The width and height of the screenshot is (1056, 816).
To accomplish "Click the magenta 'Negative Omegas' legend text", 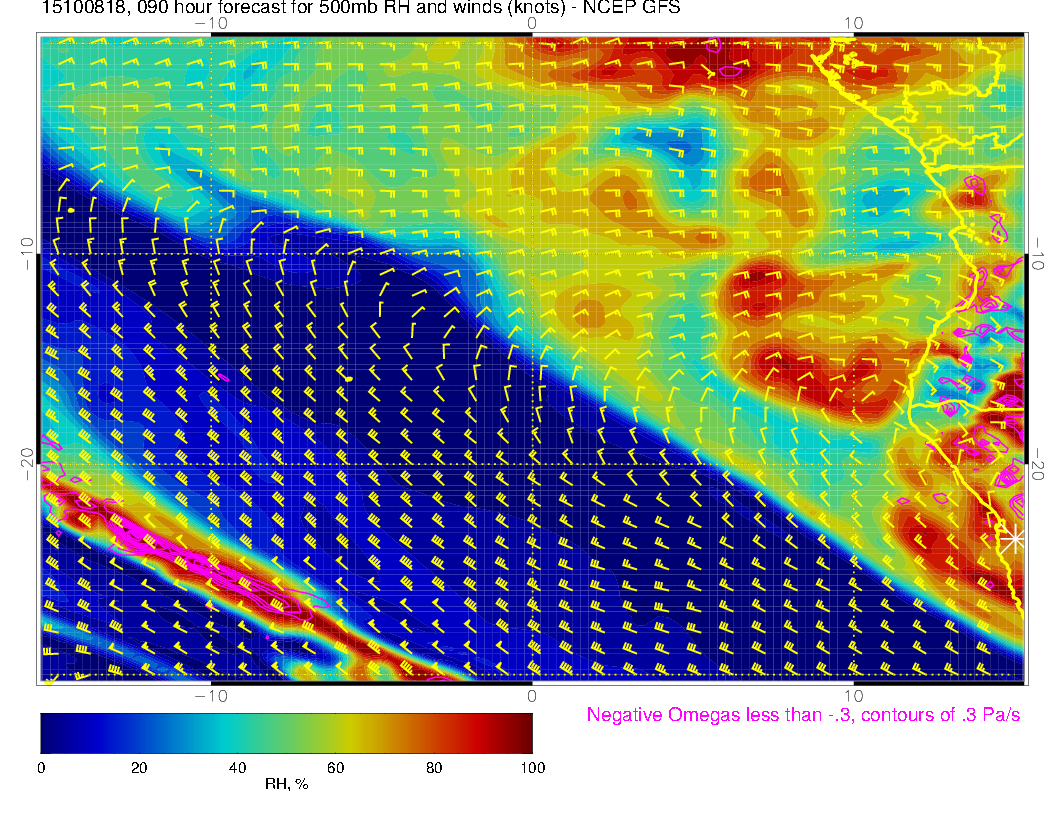I will (x=803, y=715).
